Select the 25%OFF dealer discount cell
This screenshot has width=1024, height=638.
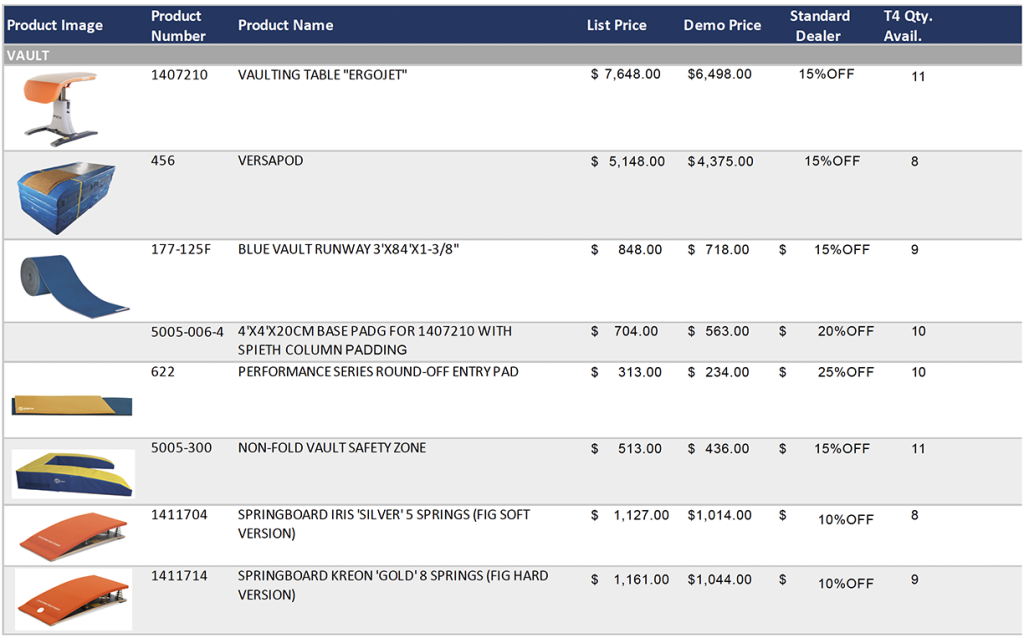[843, 372]
